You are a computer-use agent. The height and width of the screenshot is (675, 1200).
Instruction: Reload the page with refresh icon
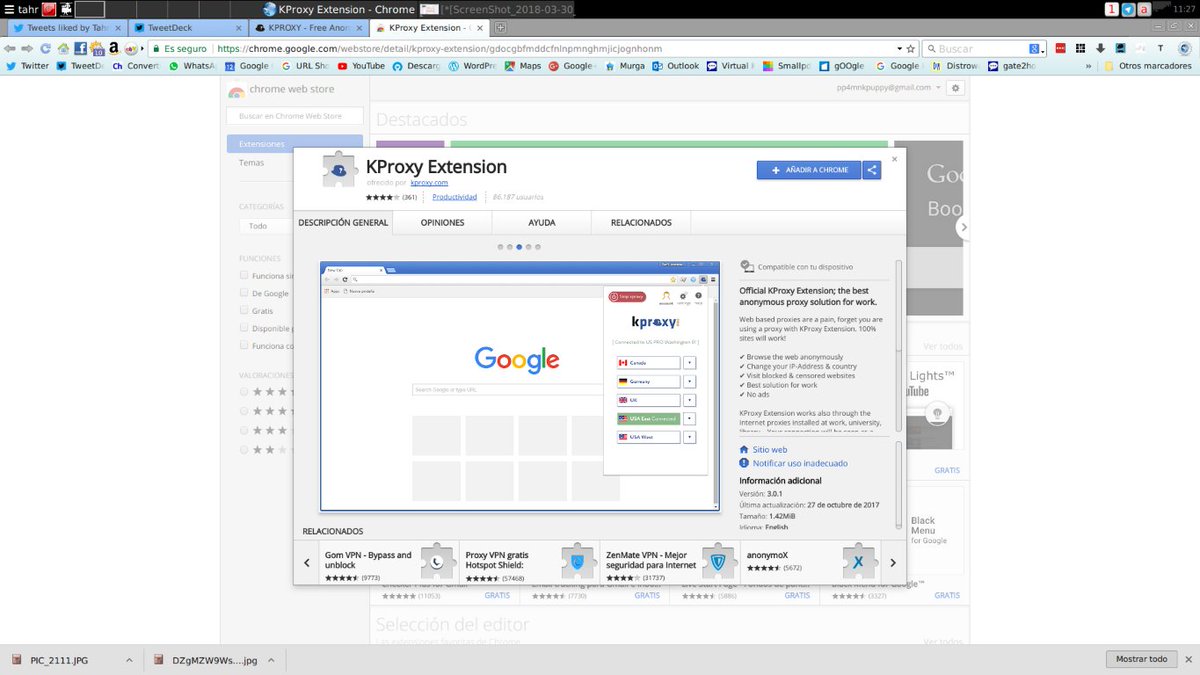(45, 48)
